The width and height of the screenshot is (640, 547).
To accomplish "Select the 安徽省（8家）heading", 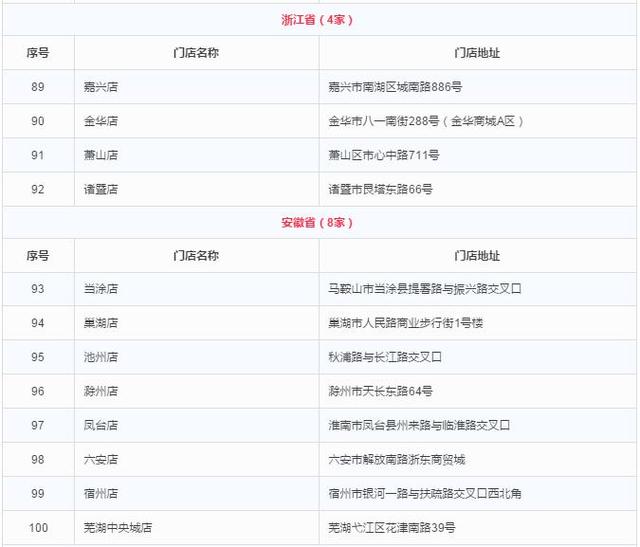I will pyautogui.click(x=317, y=222).
